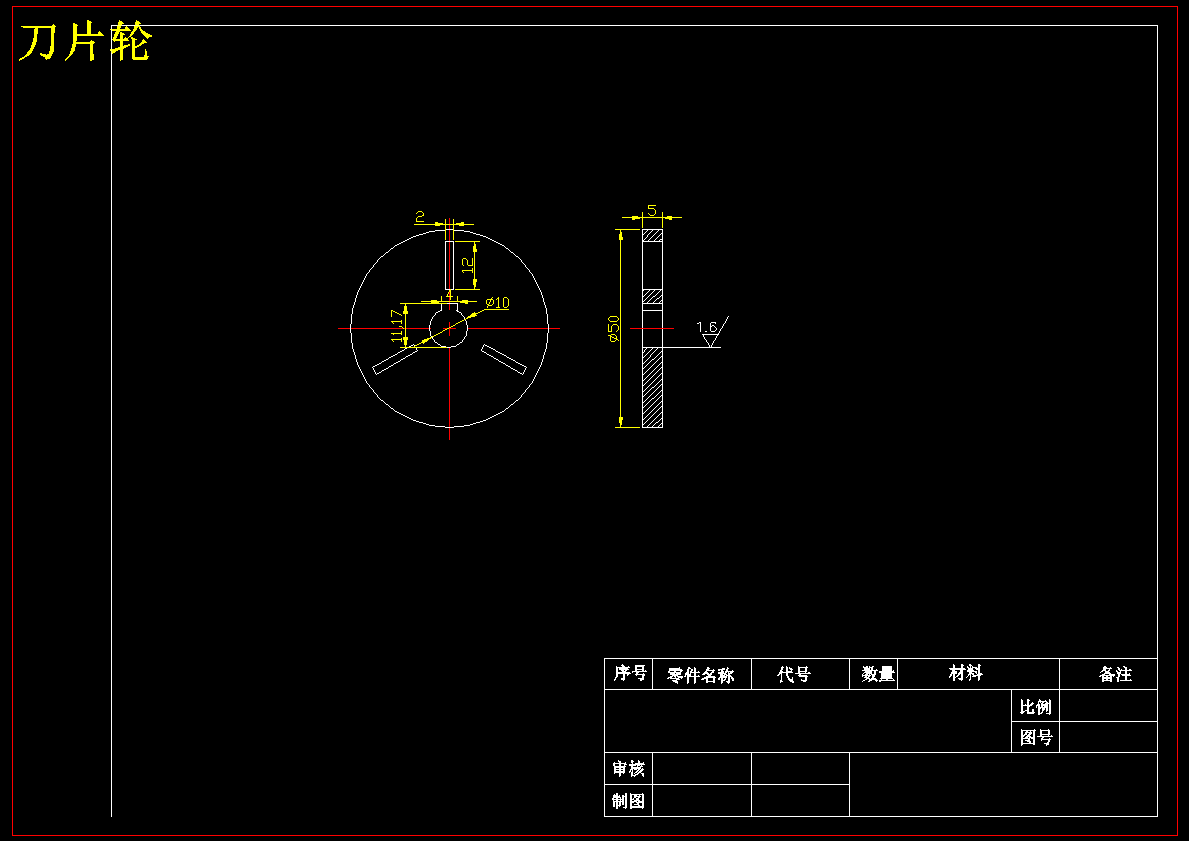Click the slot width dimension 2
The image size is (1189, 841).
(x=420, y=217)
